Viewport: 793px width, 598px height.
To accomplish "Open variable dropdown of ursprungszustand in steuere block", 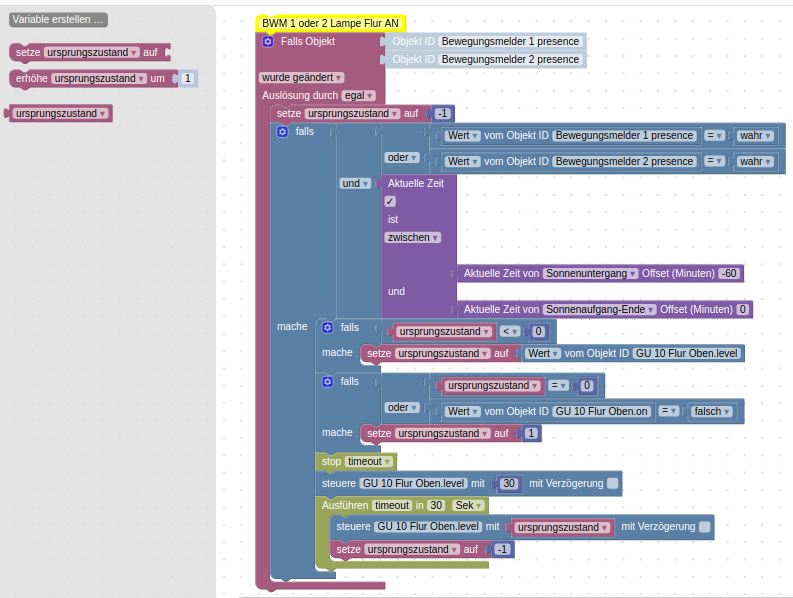I will pyautogui.click(x=562, y=528).
